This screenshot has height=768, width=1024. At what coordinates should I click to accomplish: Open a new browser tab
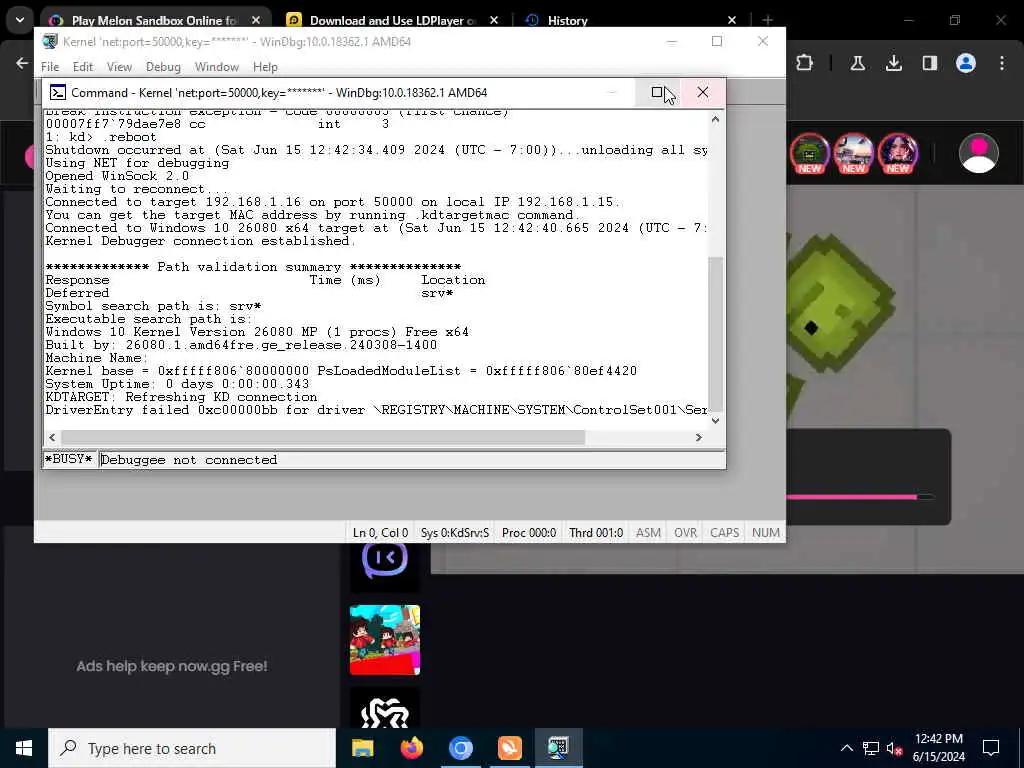(x=767, y=20)
